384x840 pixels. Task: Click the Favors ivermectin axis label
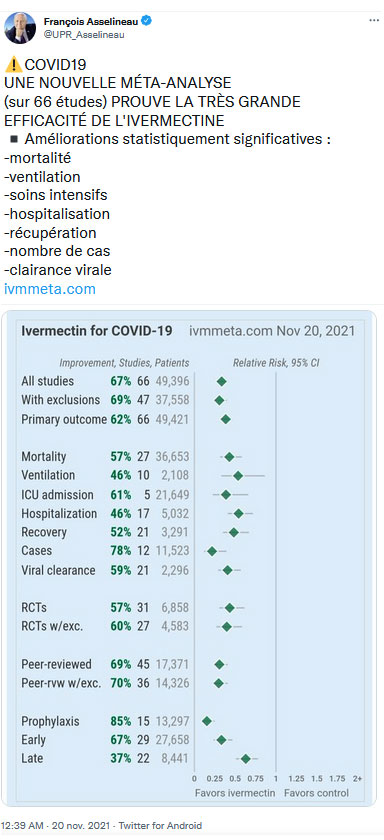(x=235, y=793)
